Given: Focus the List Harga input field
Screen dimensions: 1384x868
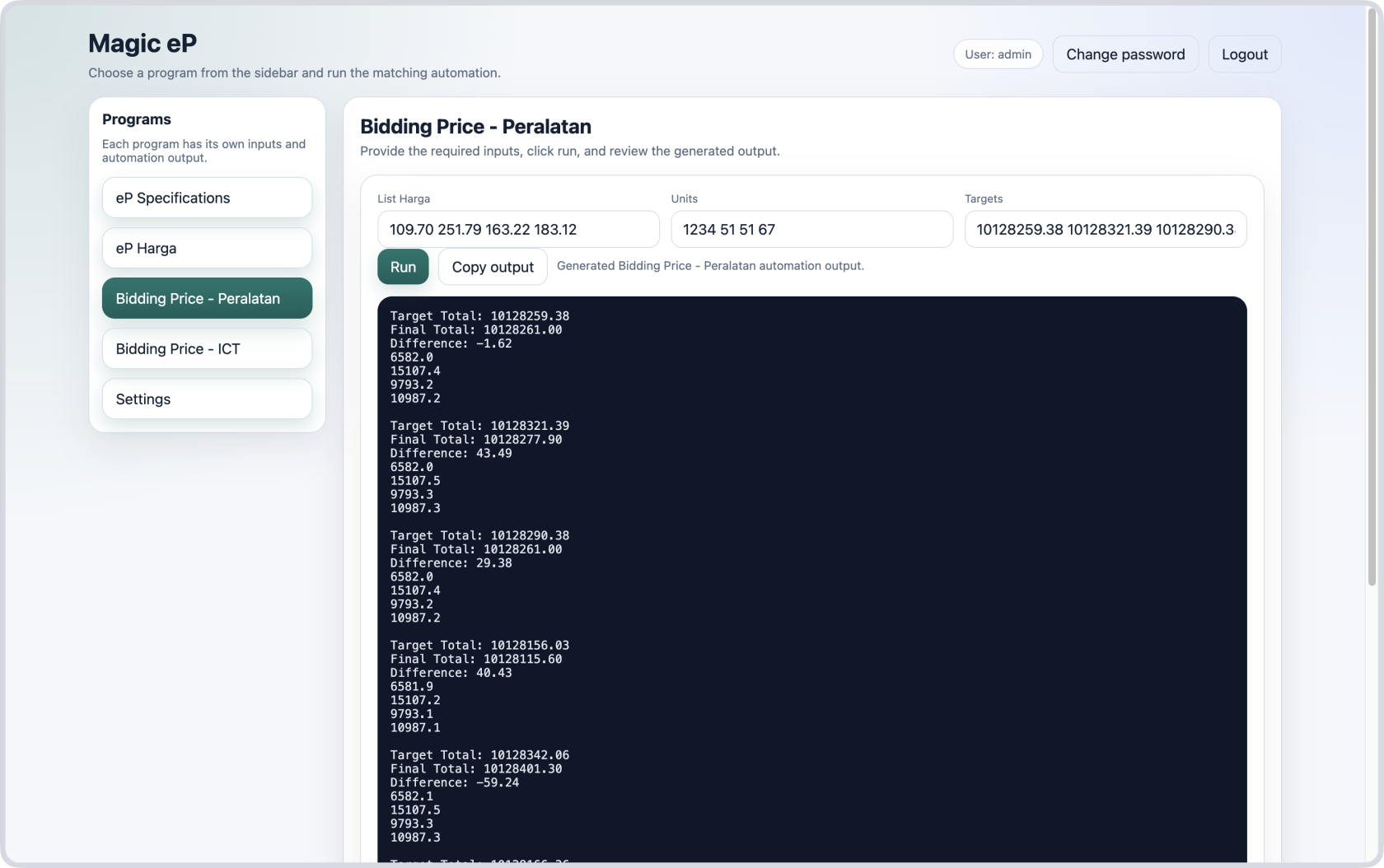Looking at the screenshot, I should click(x=518, y=229).
